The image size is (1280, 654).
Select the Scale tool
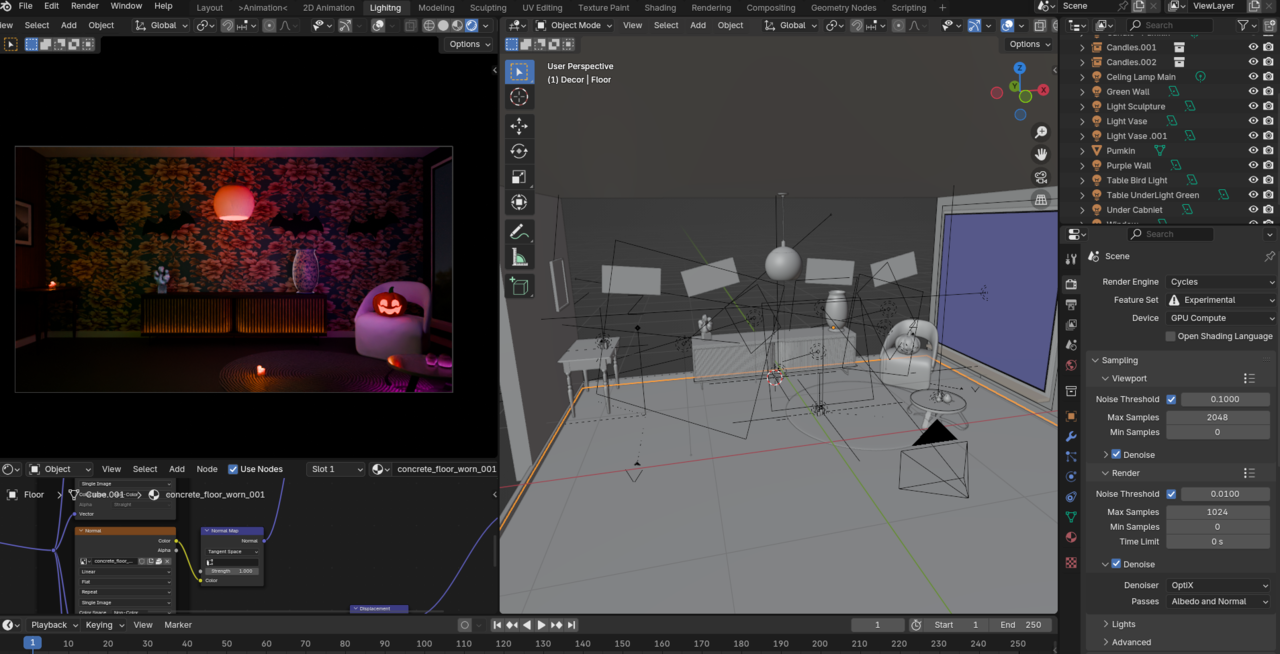[x=519, y=177]
